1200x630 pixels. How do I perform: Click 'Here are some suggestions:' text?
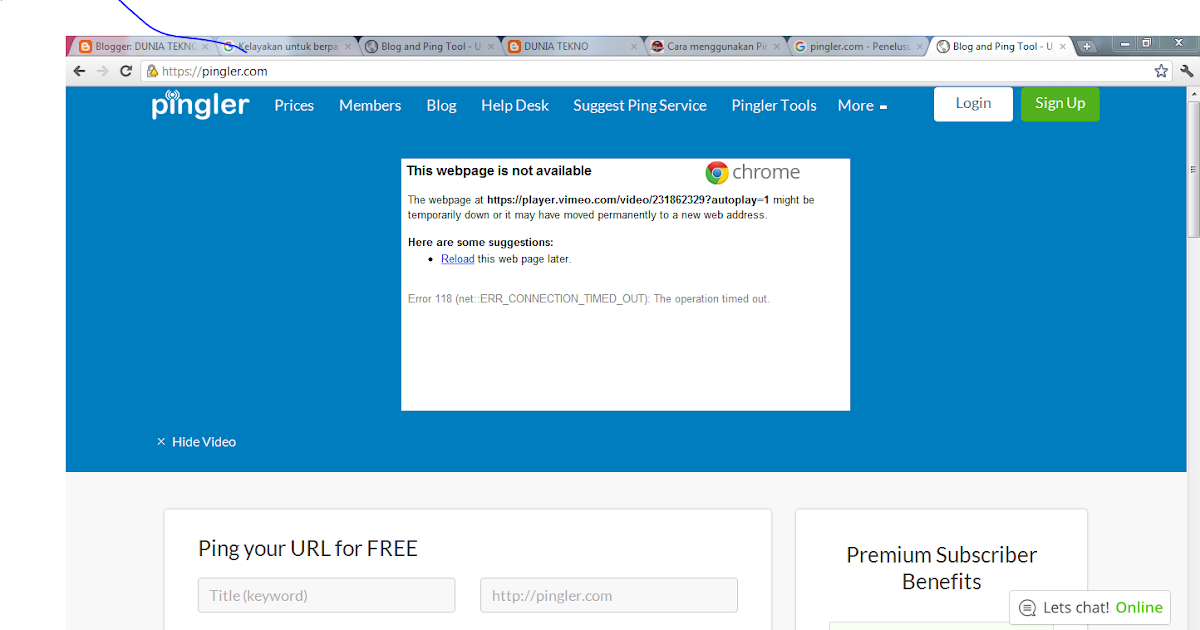(481, 242)
